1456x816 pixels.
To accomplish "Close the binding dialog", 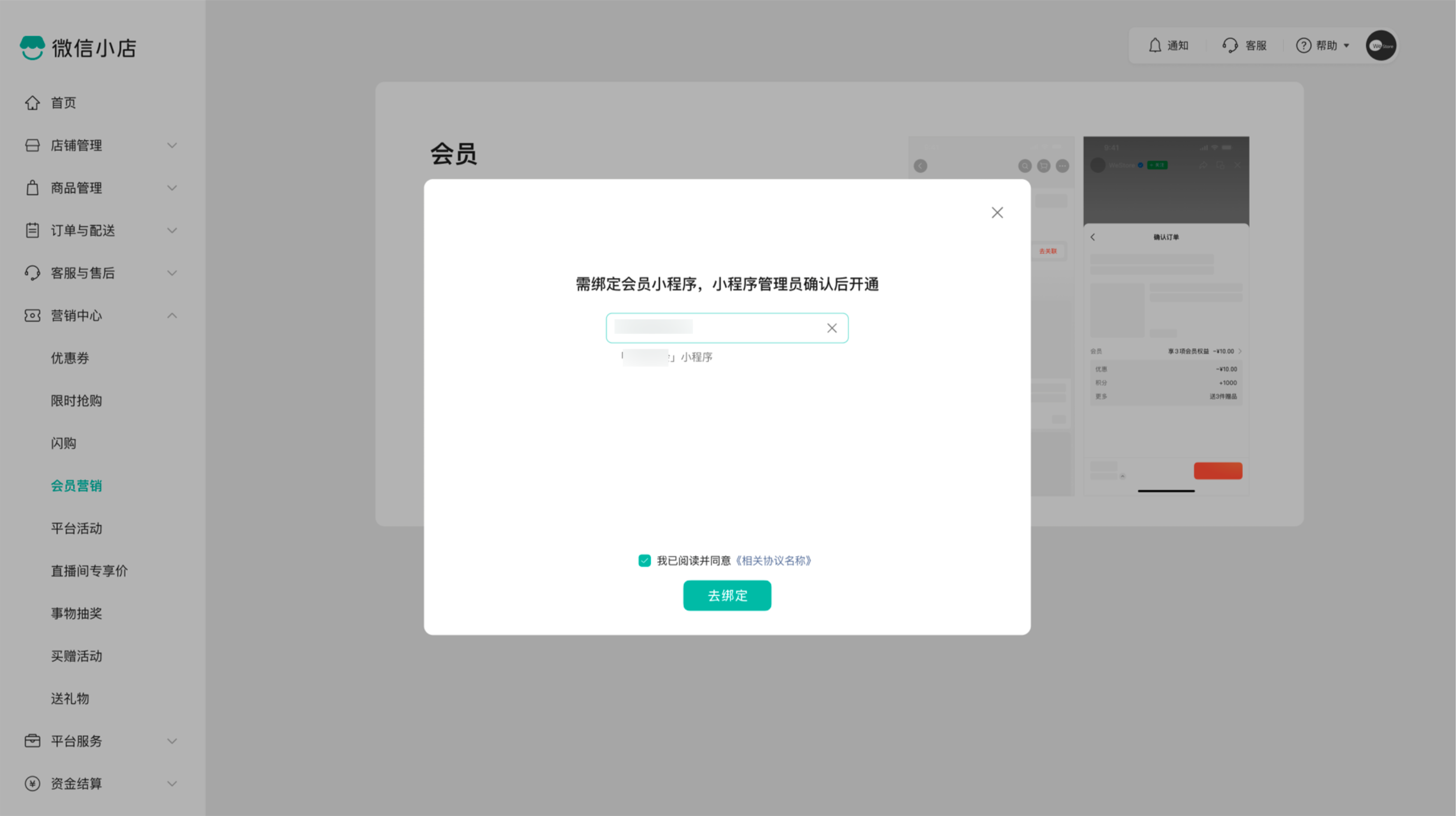I will coord(997,212).
